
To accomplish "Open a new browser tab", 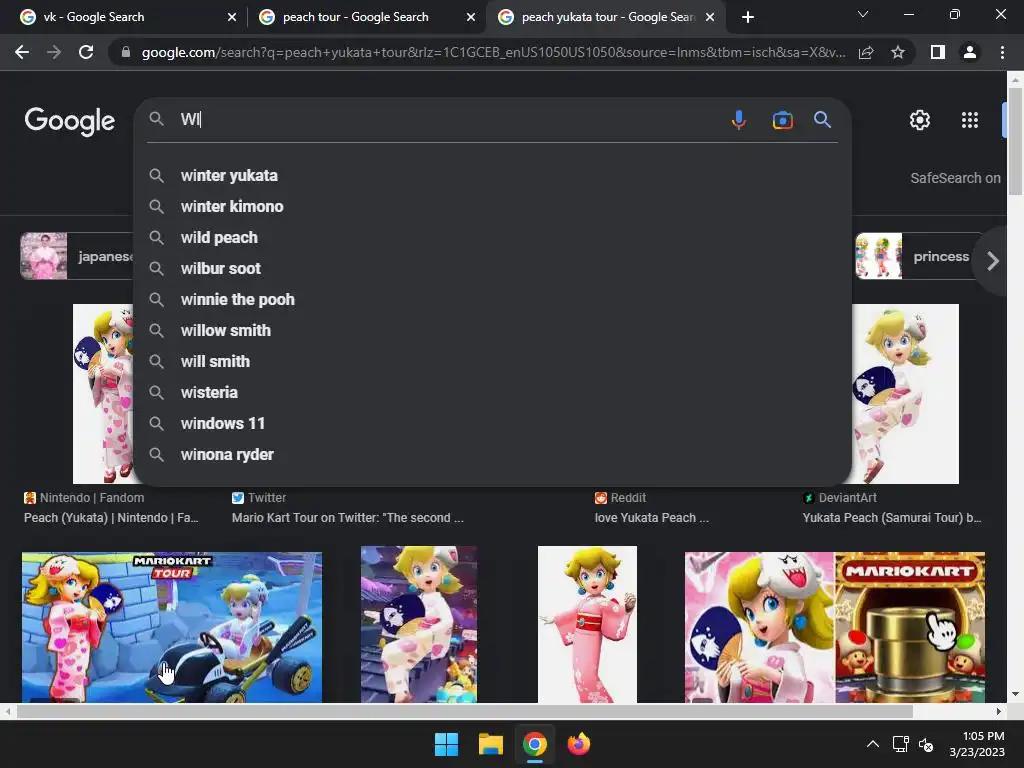I will pyautogui.click(x=748, y=17).
